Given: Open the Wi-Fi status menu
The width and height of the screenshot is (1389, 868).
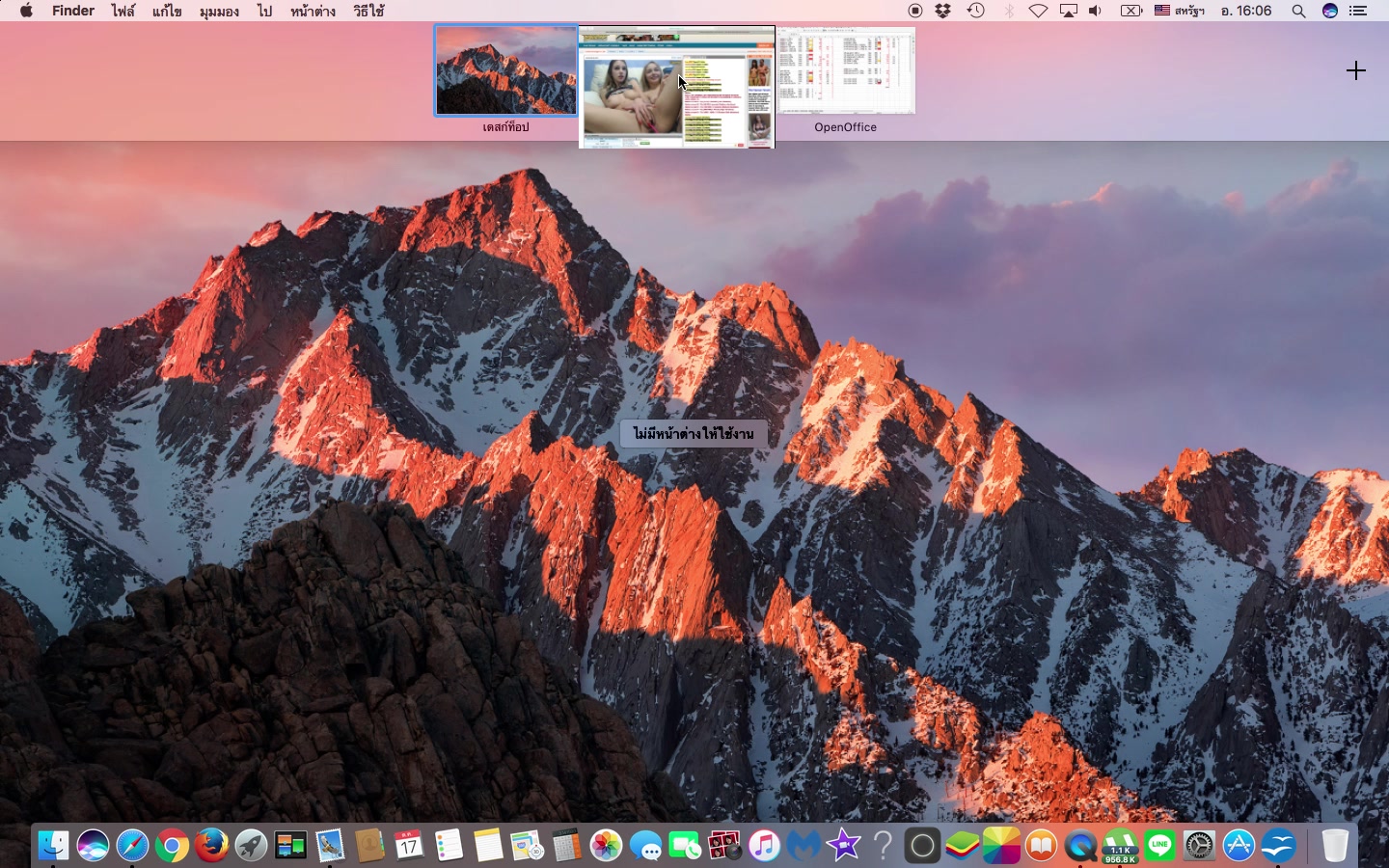Looking at the screenshot, I should click(x=1038, y=11).
